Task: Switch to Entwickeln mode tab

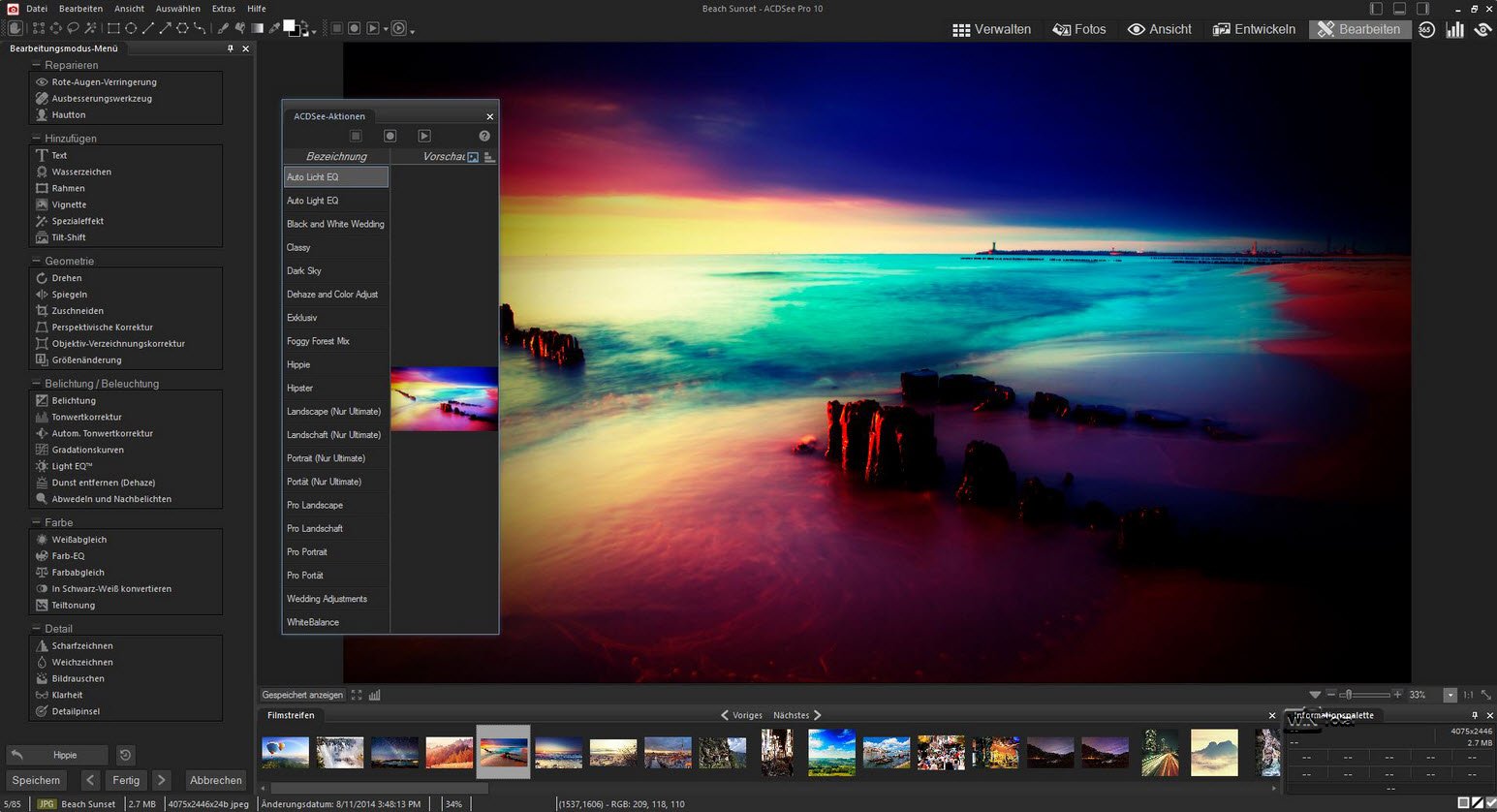Action: (x=1254, y=29)
